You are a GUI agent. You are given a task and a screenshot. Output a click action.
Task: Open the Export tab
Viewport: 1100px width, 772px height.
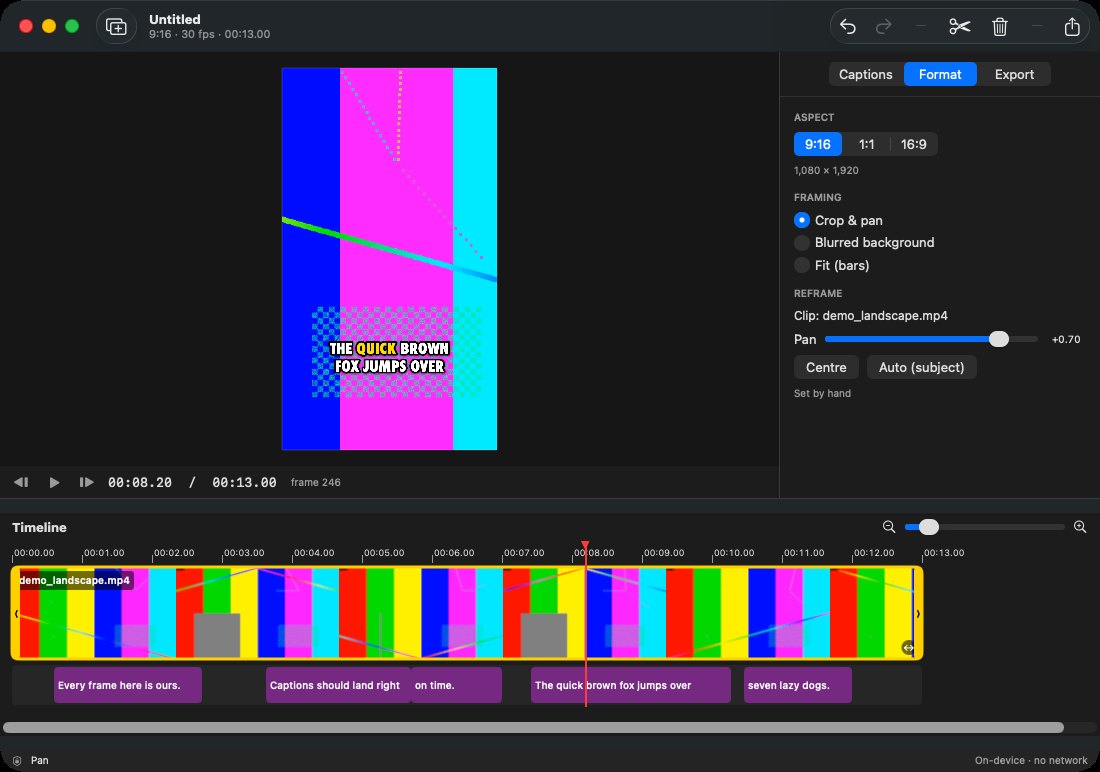click(x=1014, y=74)
